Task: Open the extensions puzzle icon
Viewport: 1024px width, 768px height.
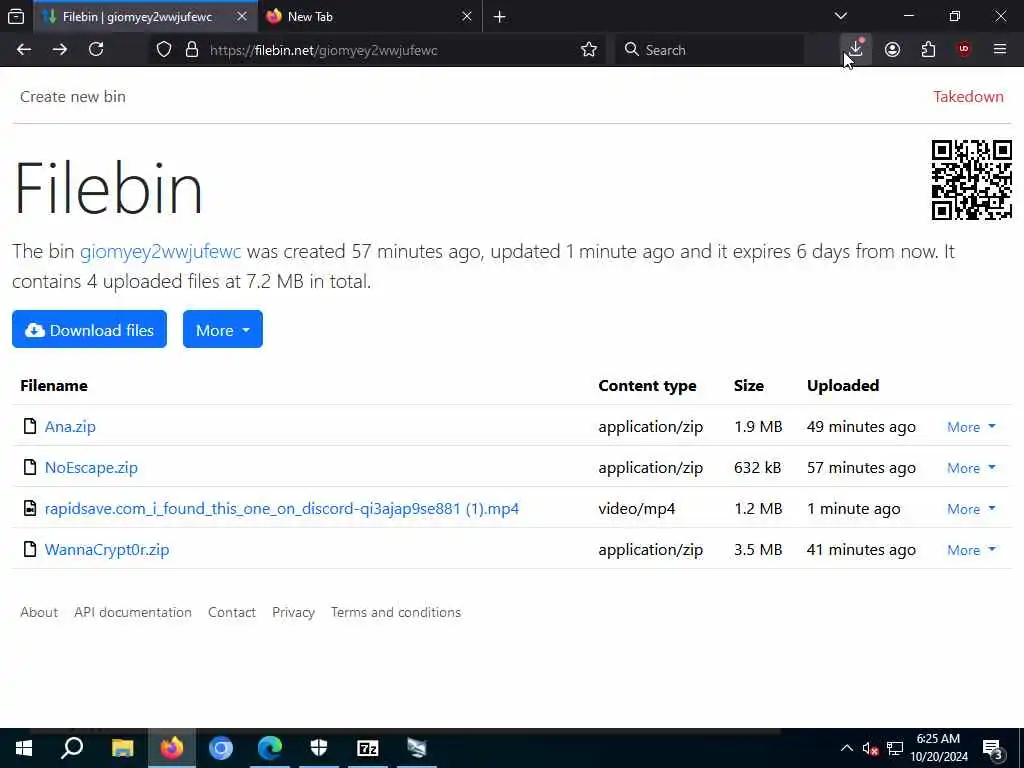Action: 928,50
